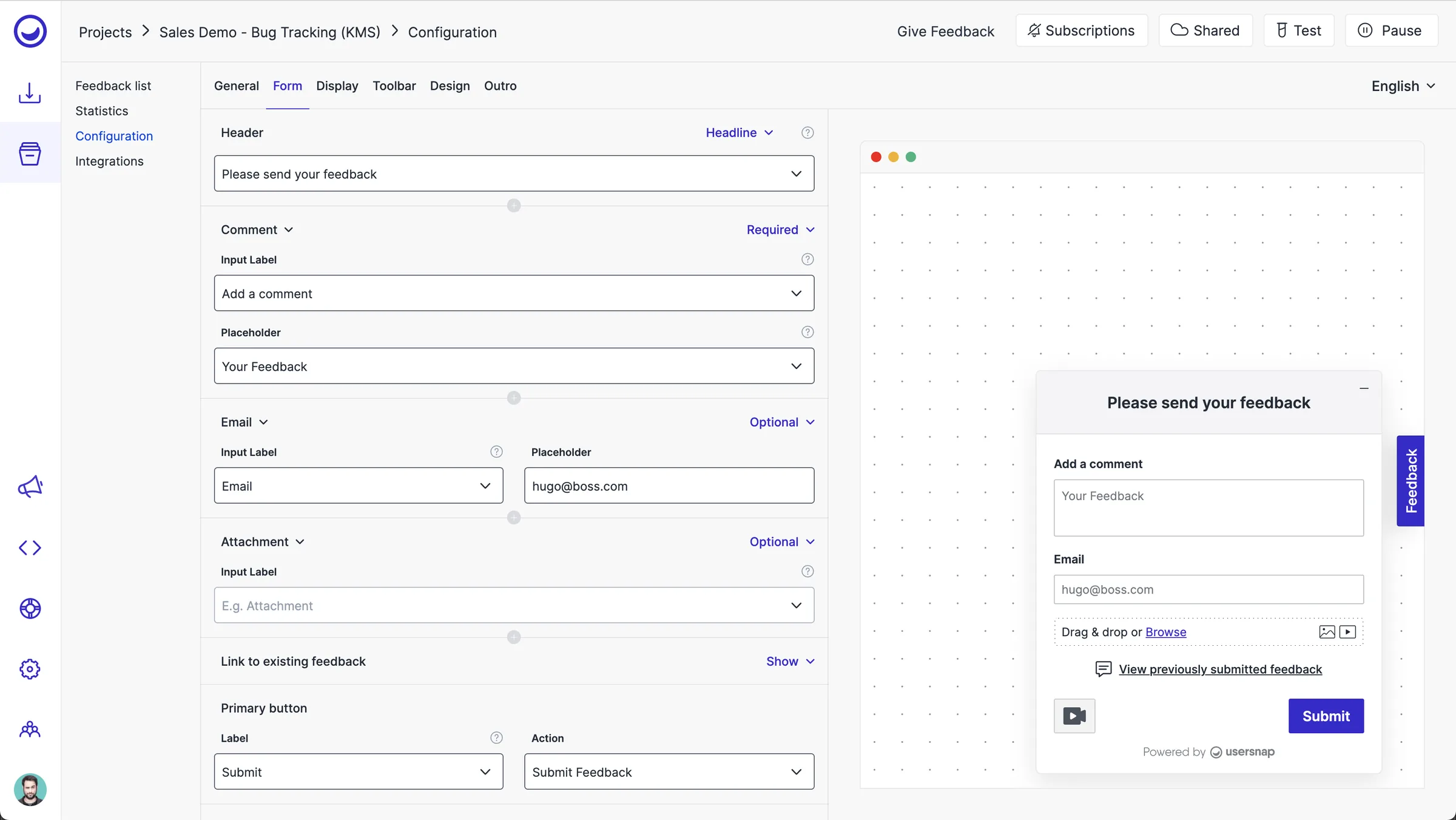Image resolution: width=1456 pixels, height=820 pixels.
Task: Click the Test button
Action: pyautogui.click(x=1299, y=30)
